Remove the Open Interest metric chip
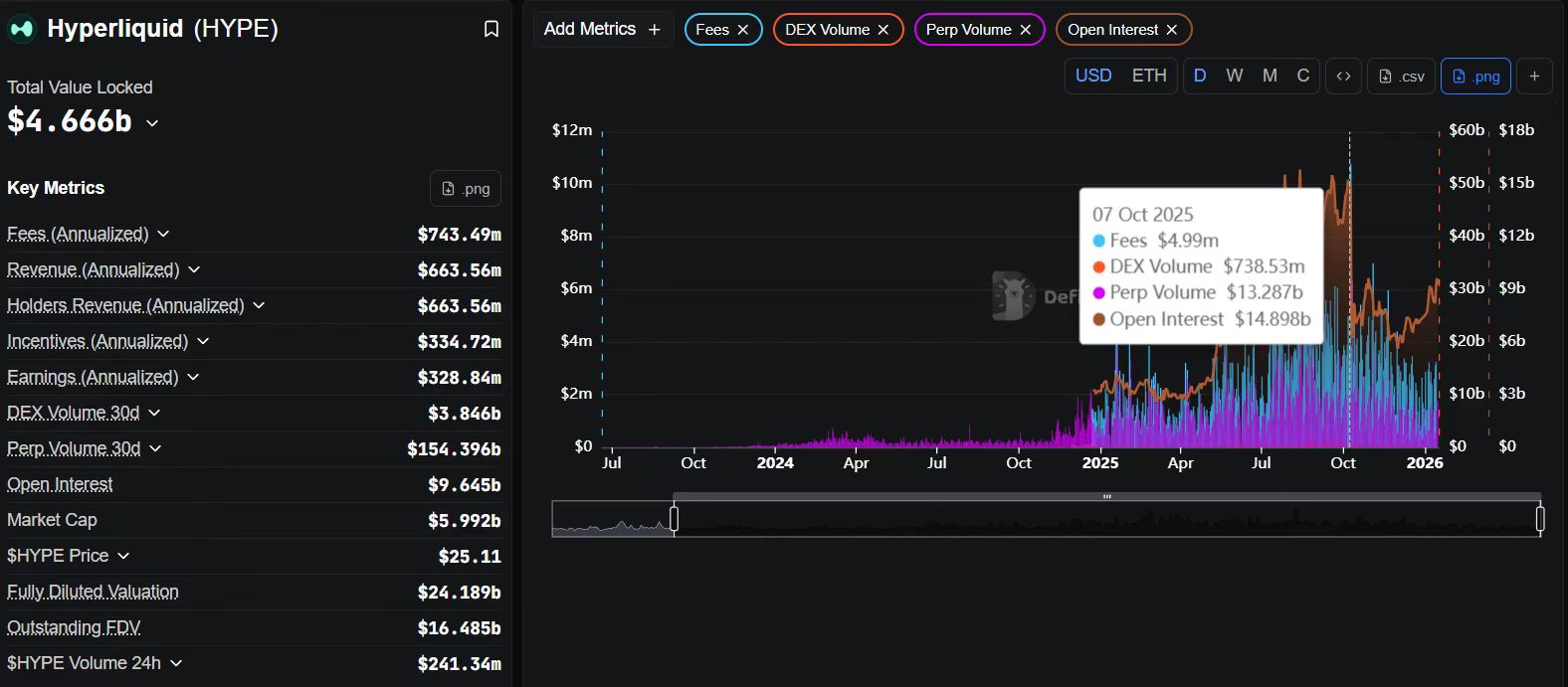1568x687 pixels. click(x=1172, y=30)
